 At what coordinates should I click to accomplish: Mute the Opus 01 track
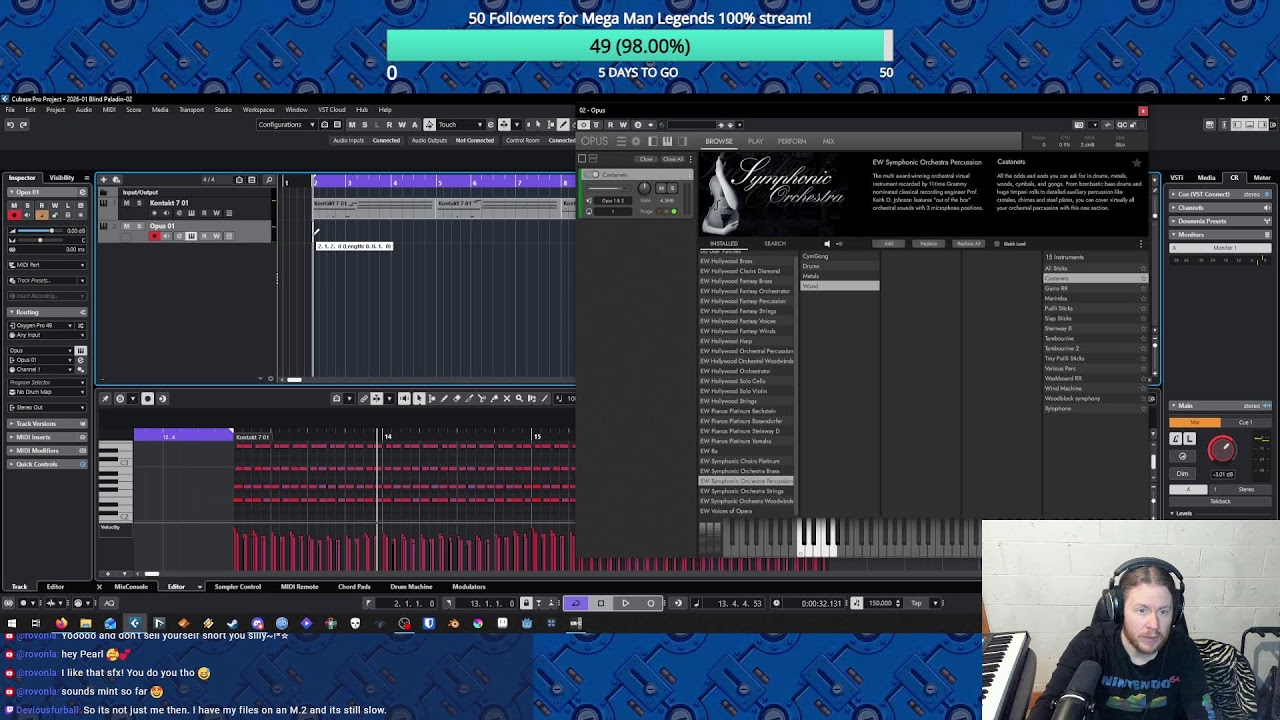tap(126, 226)
